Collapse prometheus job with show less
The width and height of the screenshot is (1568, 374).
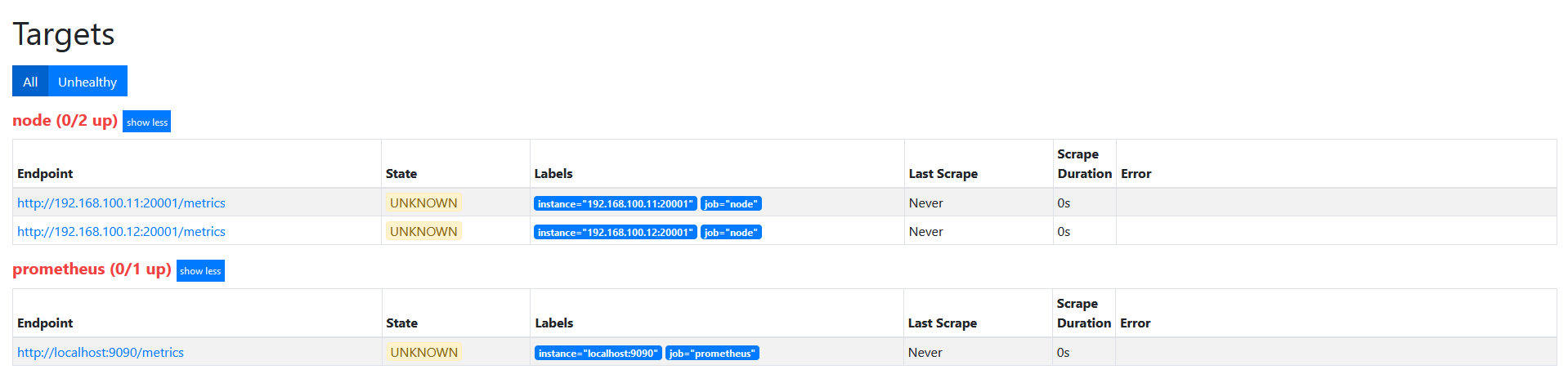tap(200, 271)
